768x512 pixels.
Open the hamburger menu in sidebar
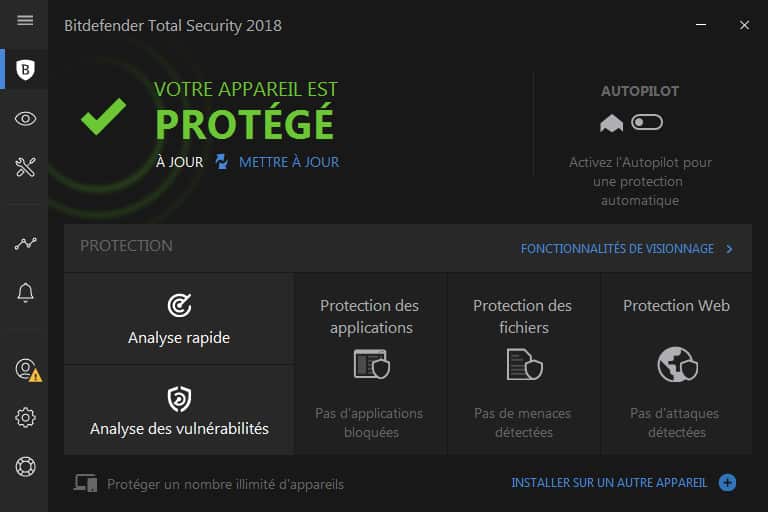point(25,21)
